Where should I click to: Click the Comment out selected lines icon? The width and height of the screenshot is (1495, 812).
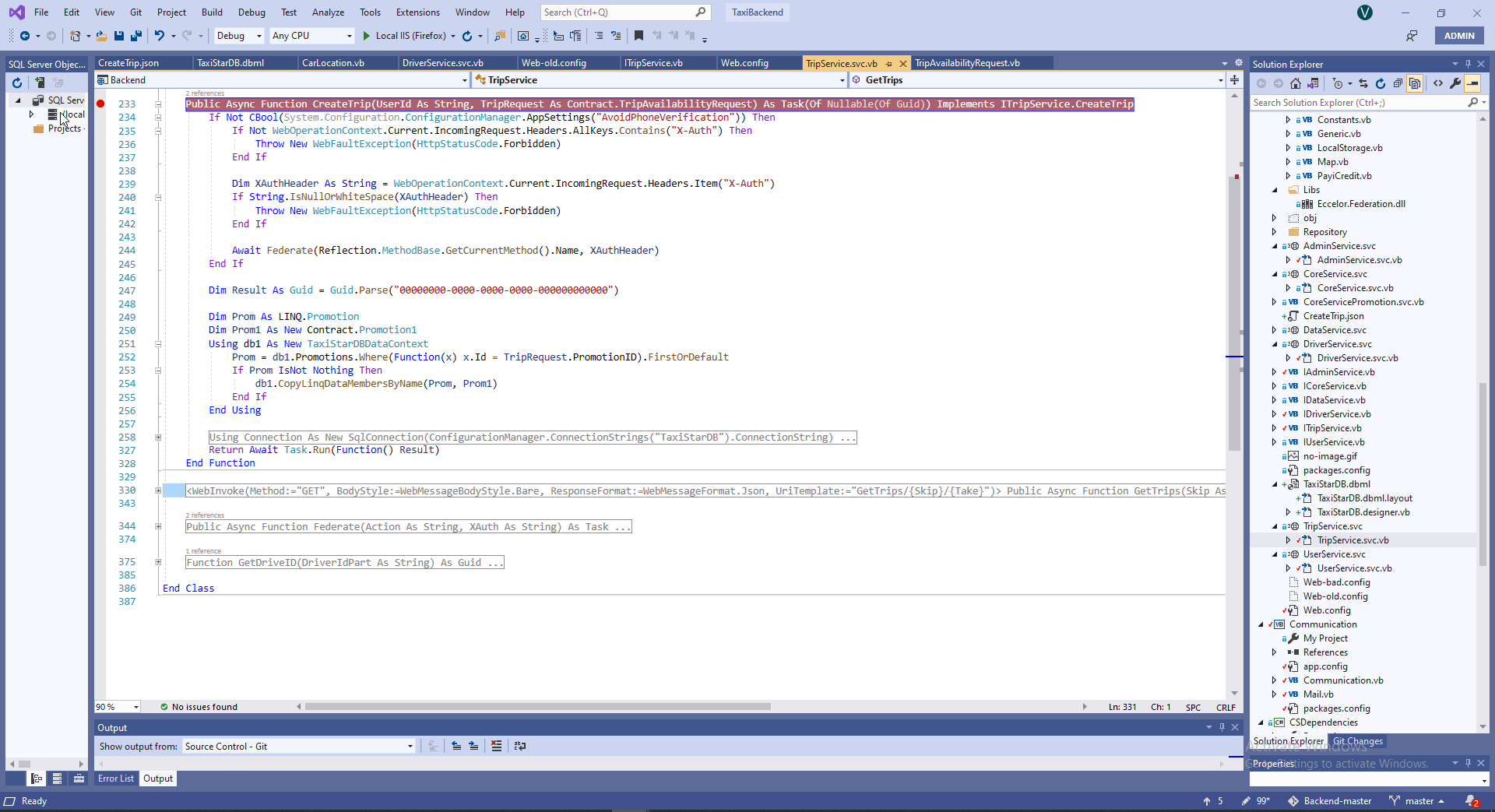[598, 36]
